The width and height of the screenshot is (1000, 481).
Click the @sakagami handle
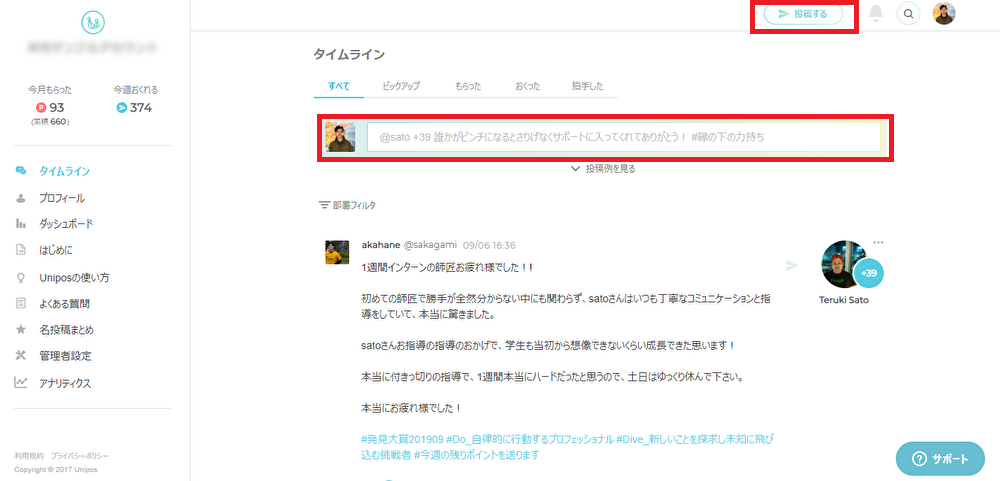(430, 245)
